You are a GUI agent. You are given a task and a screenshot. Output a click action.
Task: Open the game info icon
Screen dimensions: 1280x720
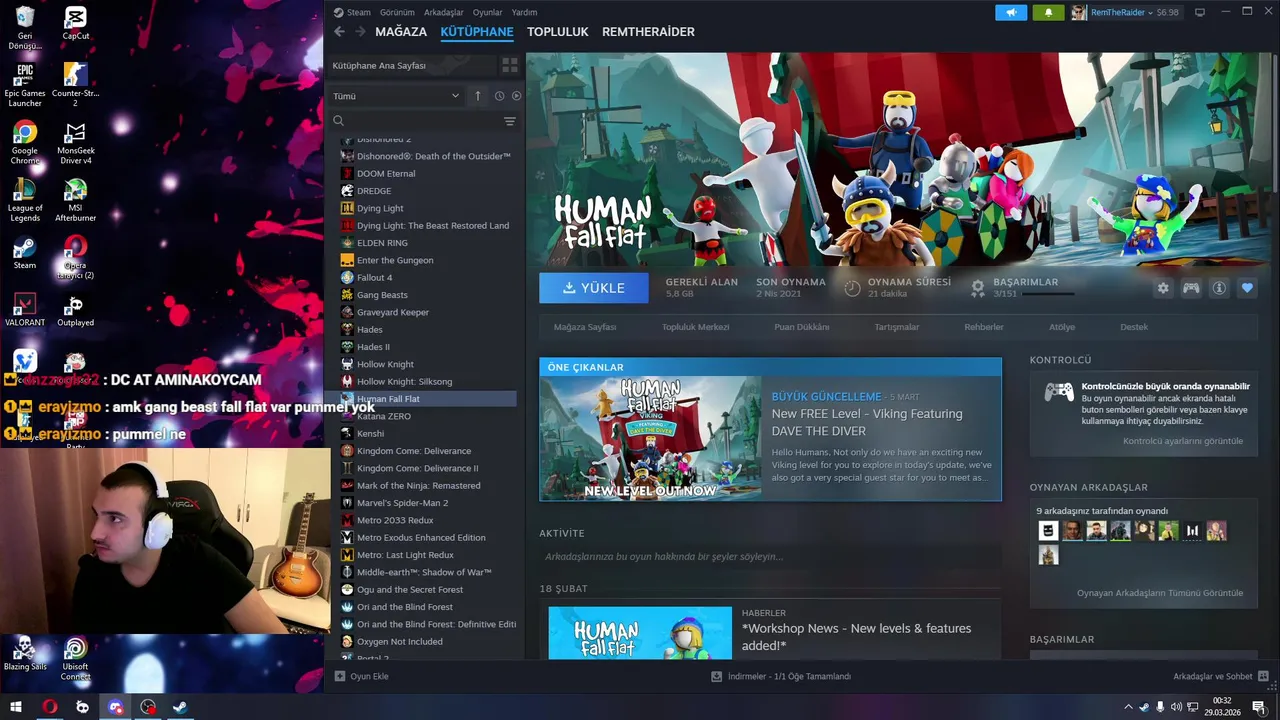(x=1219, y=288)
